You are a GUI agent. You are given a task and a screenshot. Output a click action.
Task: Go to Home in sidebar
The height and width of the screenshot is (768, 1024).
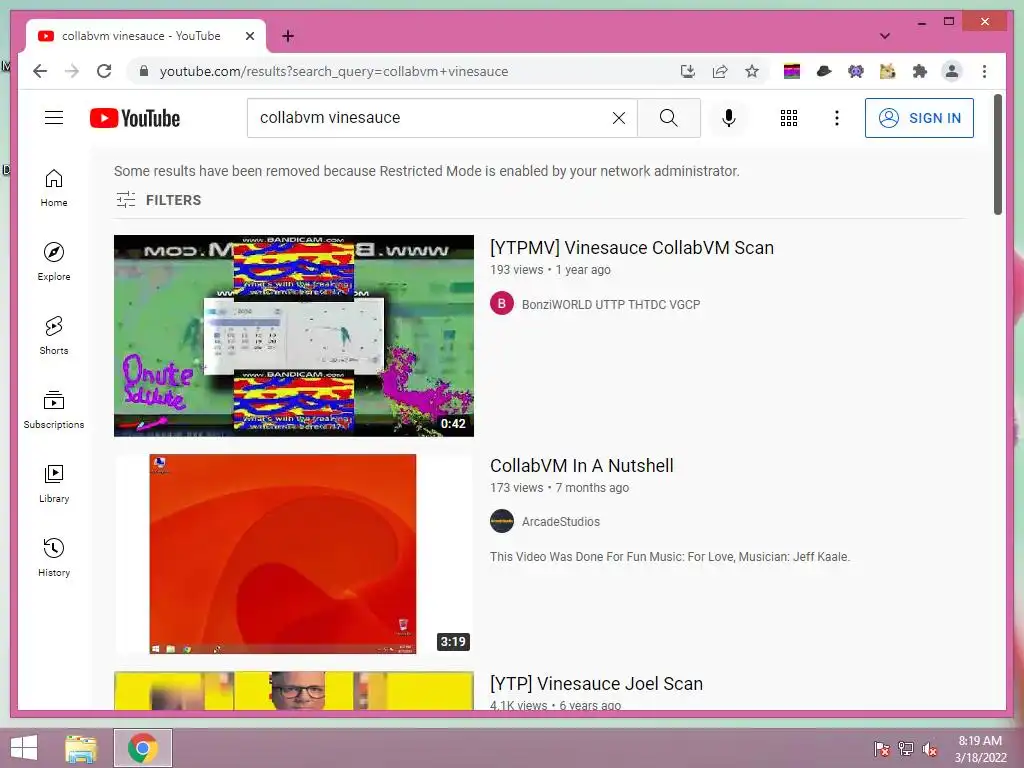point(54,188)
